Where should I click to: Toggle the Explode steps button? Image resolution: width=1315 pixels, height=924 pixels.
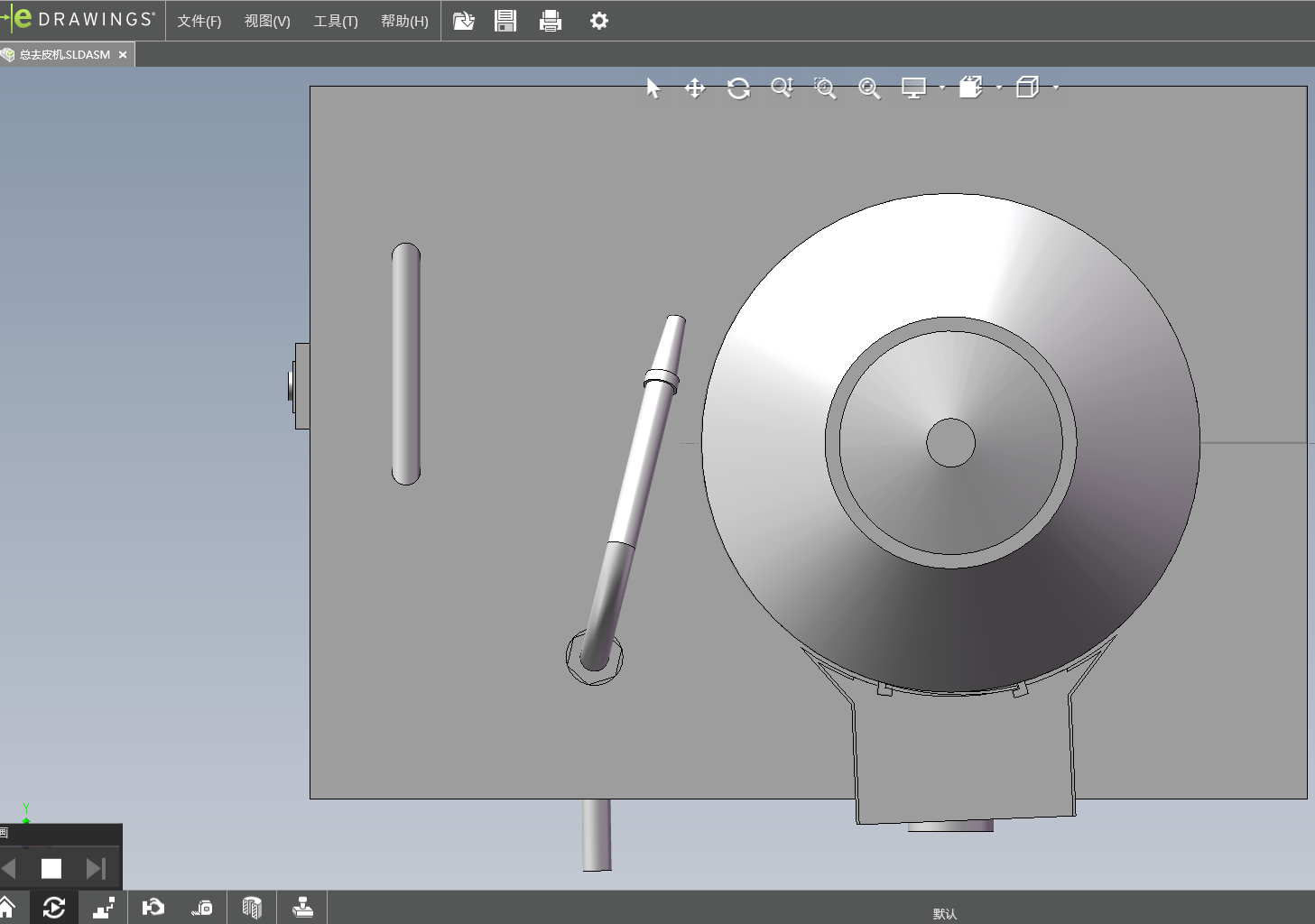pyautogui.click(x=104, y=907)
